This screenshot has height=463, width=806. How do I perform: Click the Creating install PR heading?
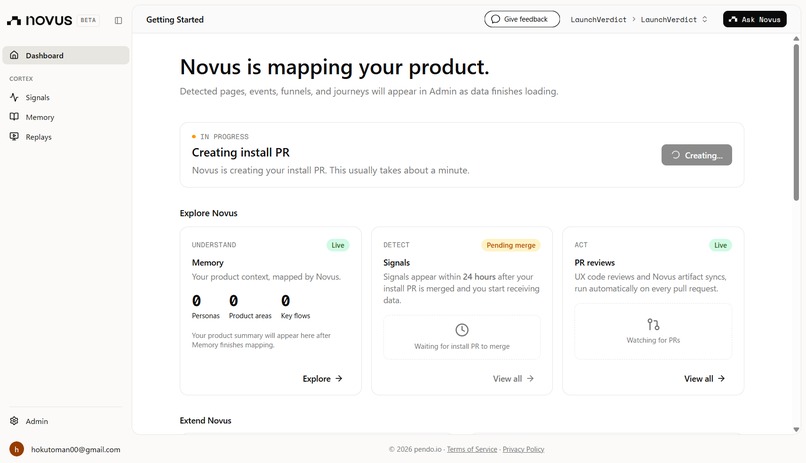tap(241, 153)
